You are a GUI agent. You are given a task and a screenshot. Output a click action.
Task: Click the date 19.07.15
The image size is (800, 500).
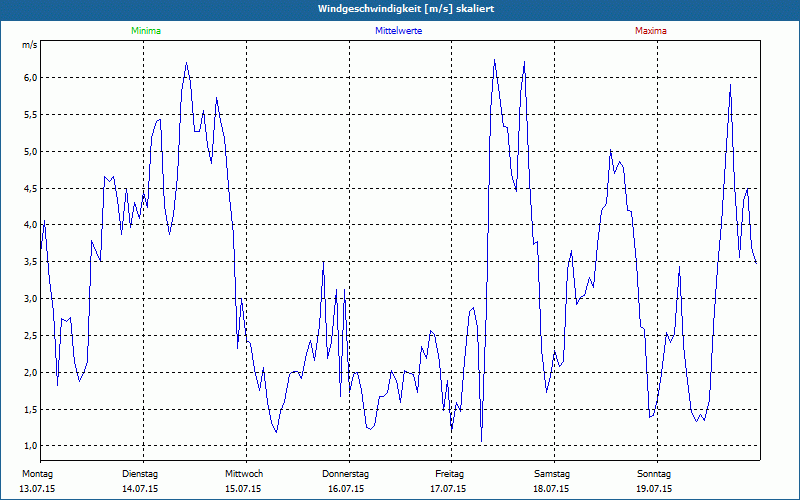(x=654, y=489)
